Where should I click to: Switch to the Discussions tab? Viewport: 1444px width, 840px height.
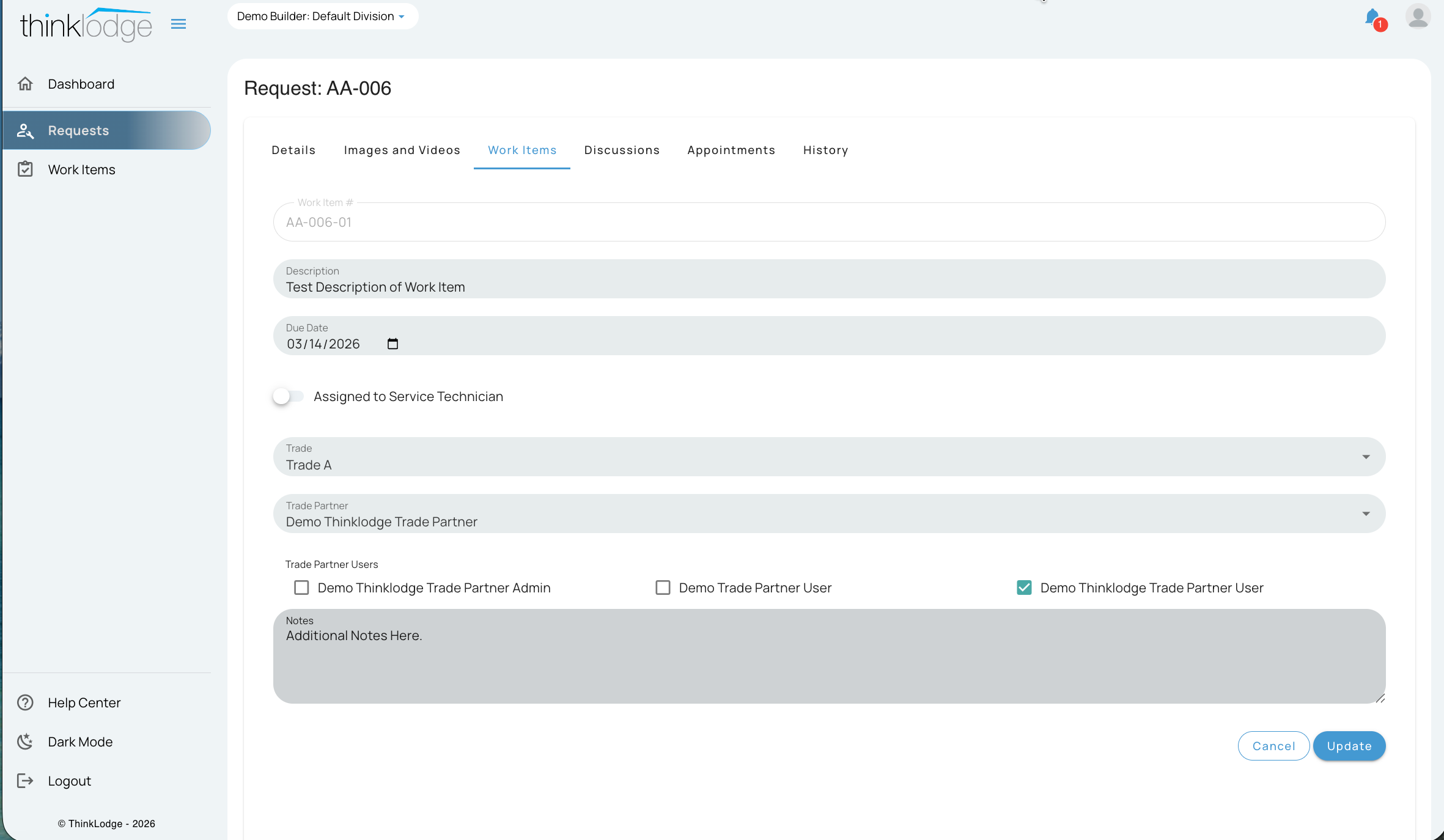click(x=622, y=150)
